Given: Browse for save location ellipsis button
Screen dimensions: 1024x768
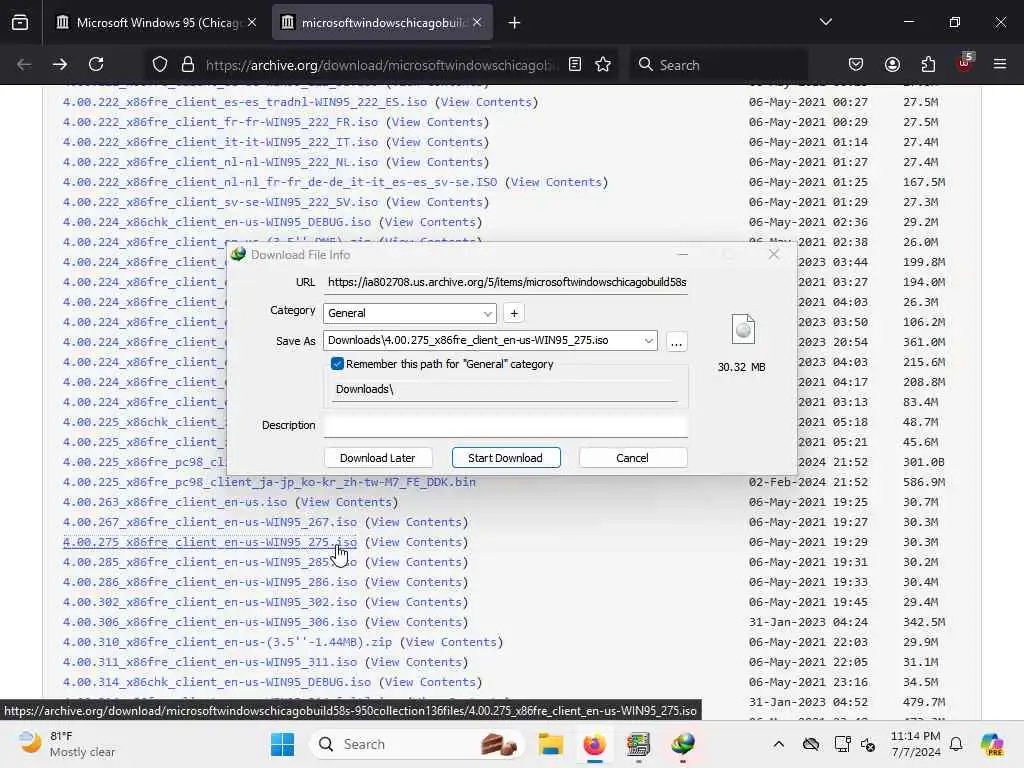Looking at the screenshot, I should [677, 342].
